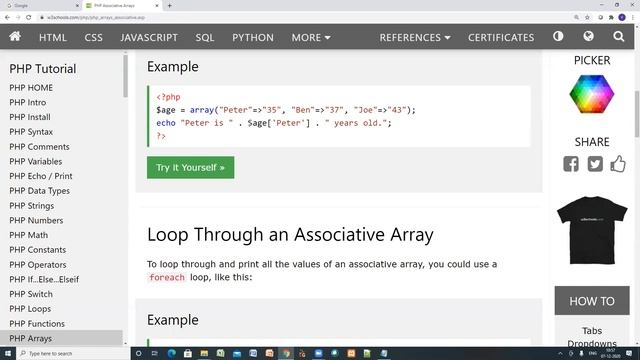Open the PYTHON tutorial menu item

tap(253, 38)
